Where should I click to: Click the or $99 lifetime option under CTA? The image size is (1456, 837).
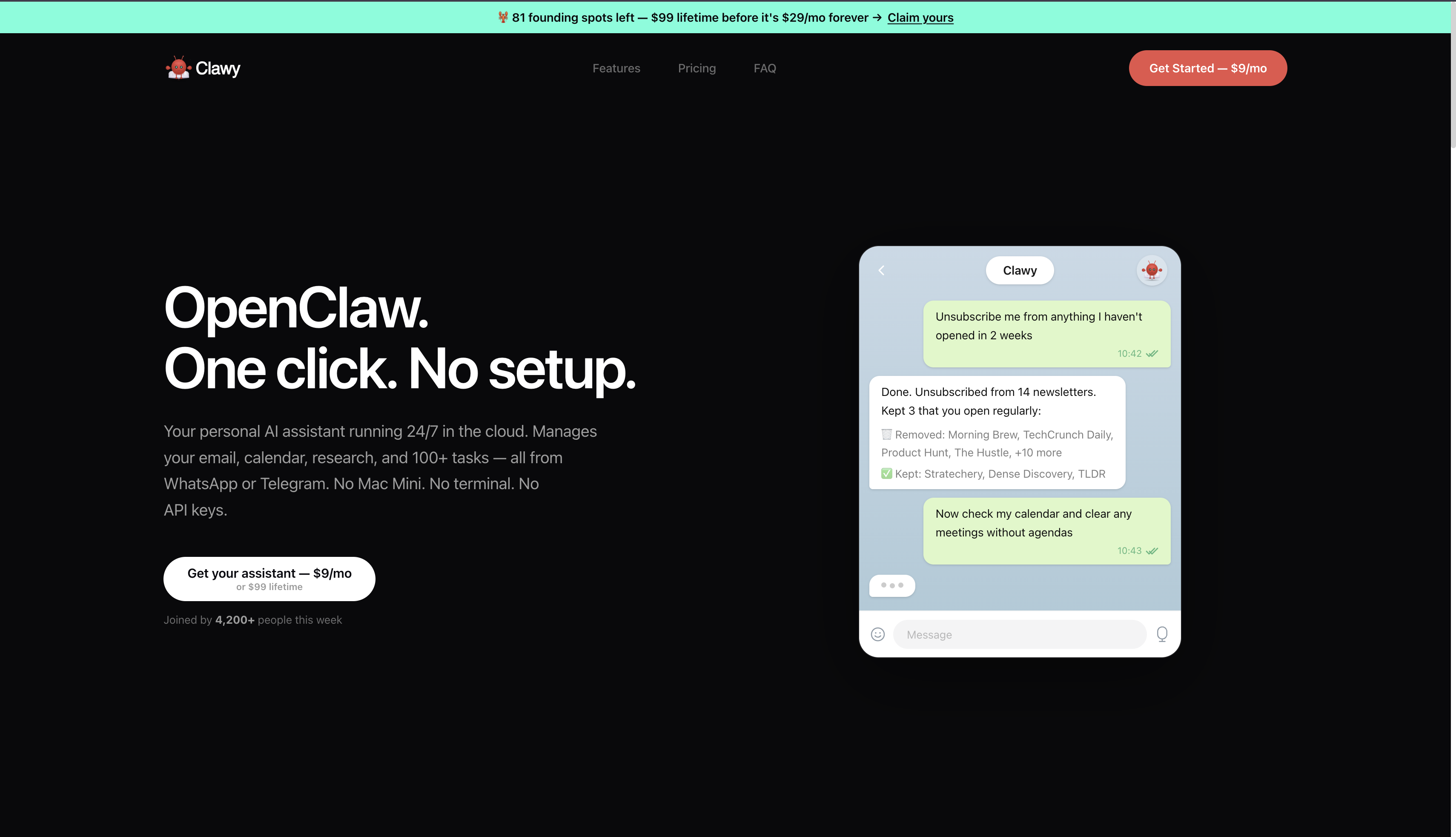(x=269, y=586)
